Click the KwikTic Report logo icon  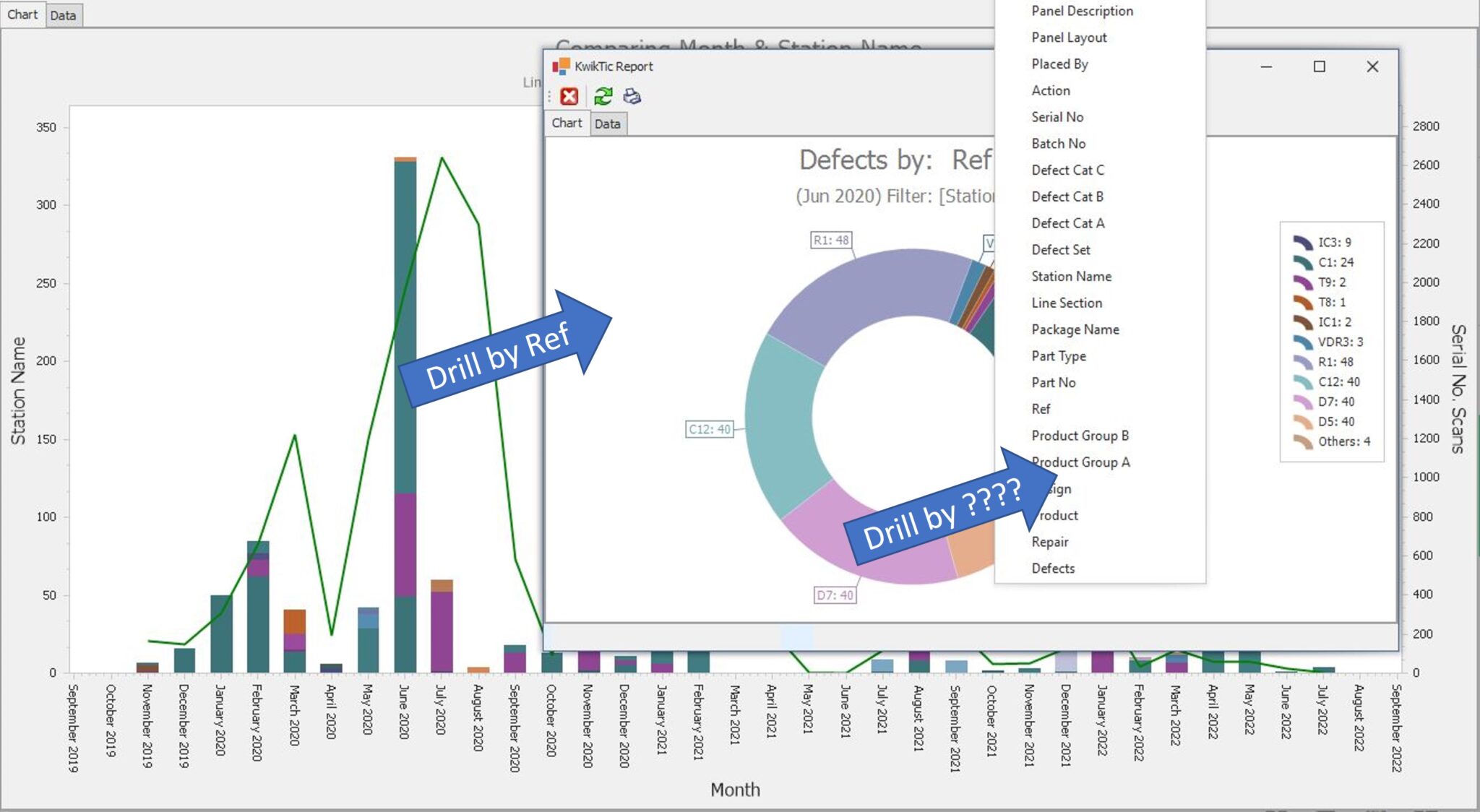tap(561, 66)
